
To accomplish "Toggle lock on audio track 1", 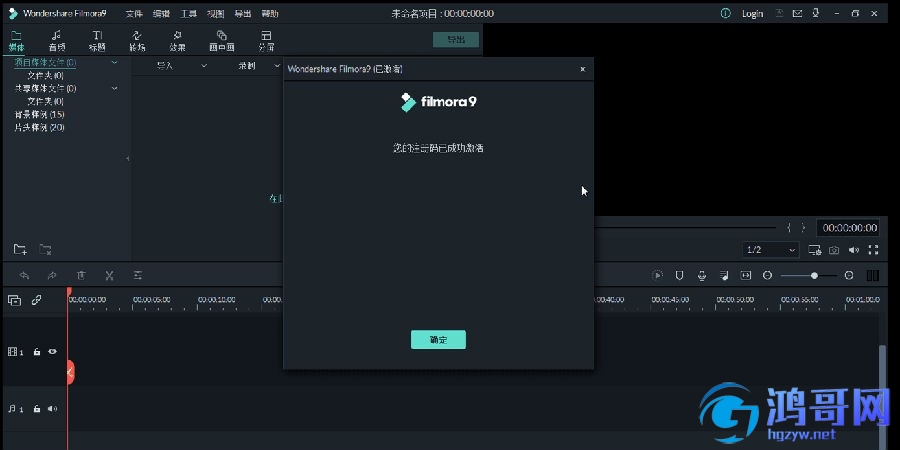I will coord(37,409).
